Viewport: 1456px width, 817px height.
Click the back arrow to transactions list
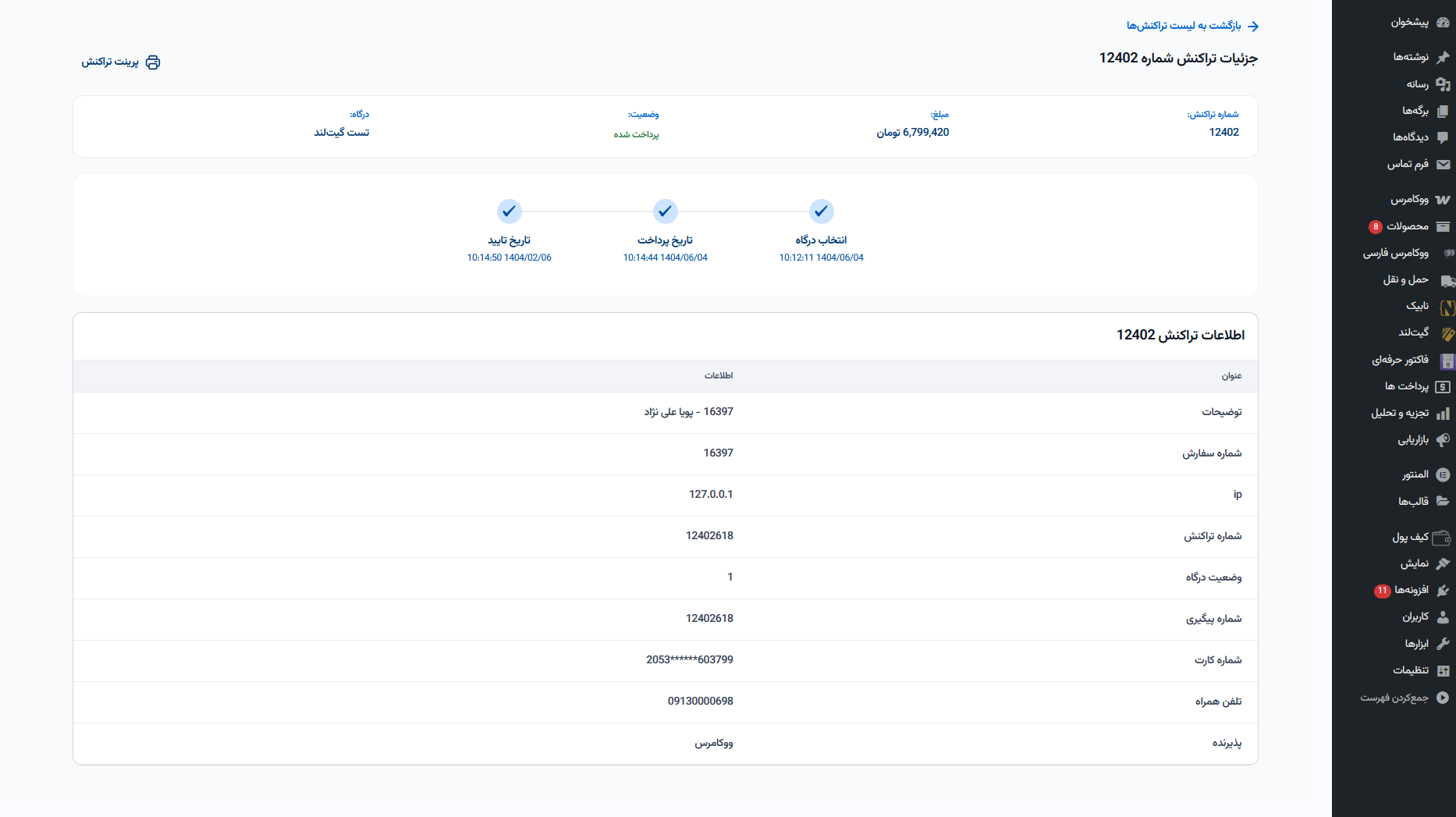tap(1253, 27)
